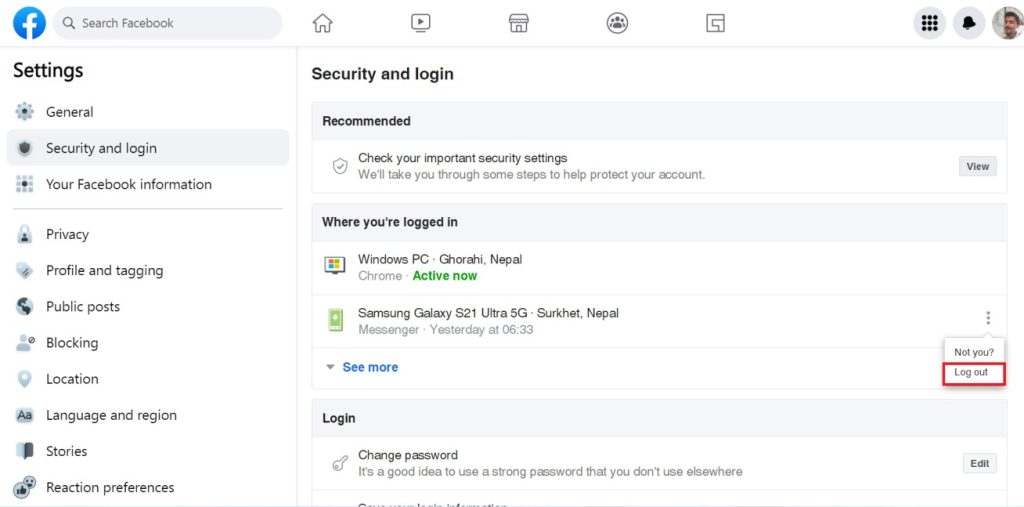This screenshot has height=507, width=1024.
Task: Select Check your important security settings text
Action: pos(462,158)
